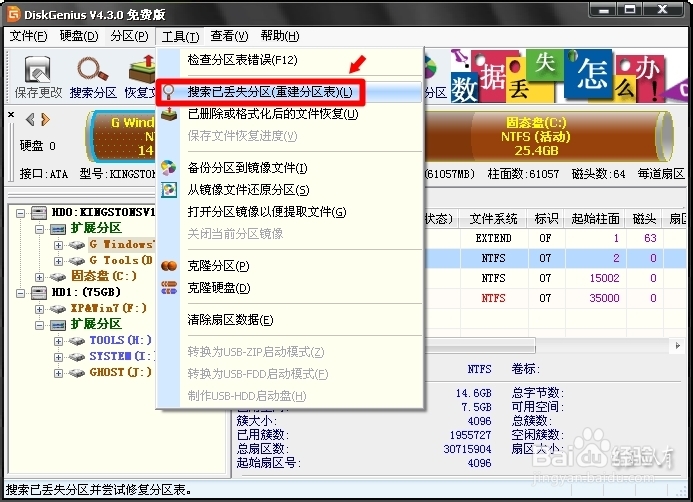Open the 硬盘(D) menu

(79, 36)
